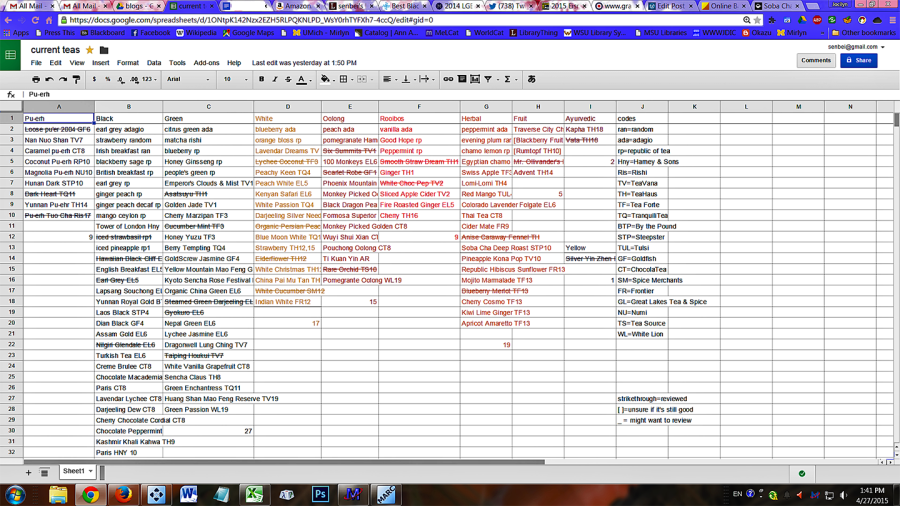Click the Insert comment icon
The height and width of the screenshot is (506, 900).
[461, 79]
